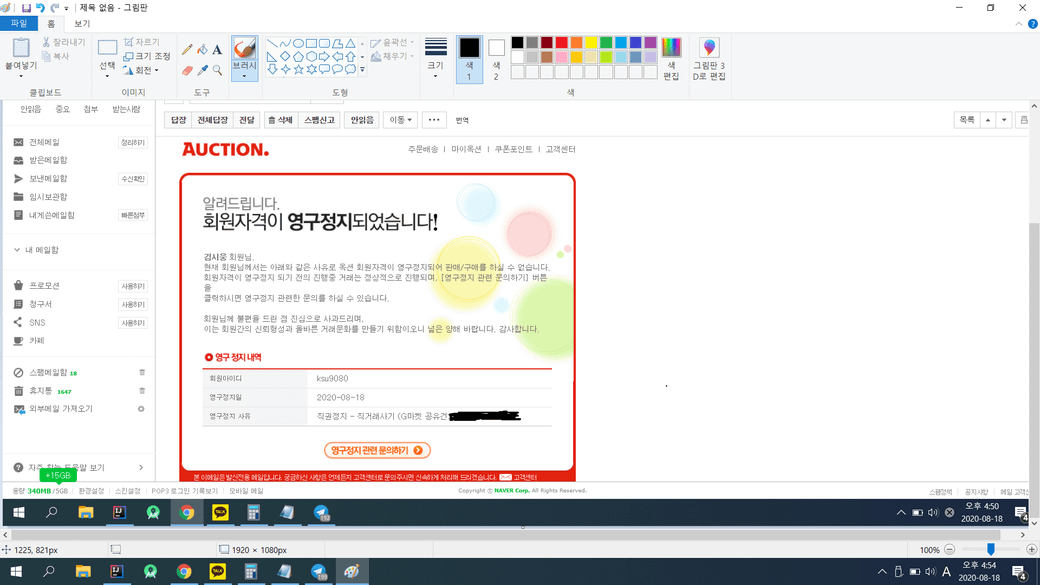Select the Fill with color bucket tool
The width and height of the screenshot is (1040, 585).
point(202,50)
